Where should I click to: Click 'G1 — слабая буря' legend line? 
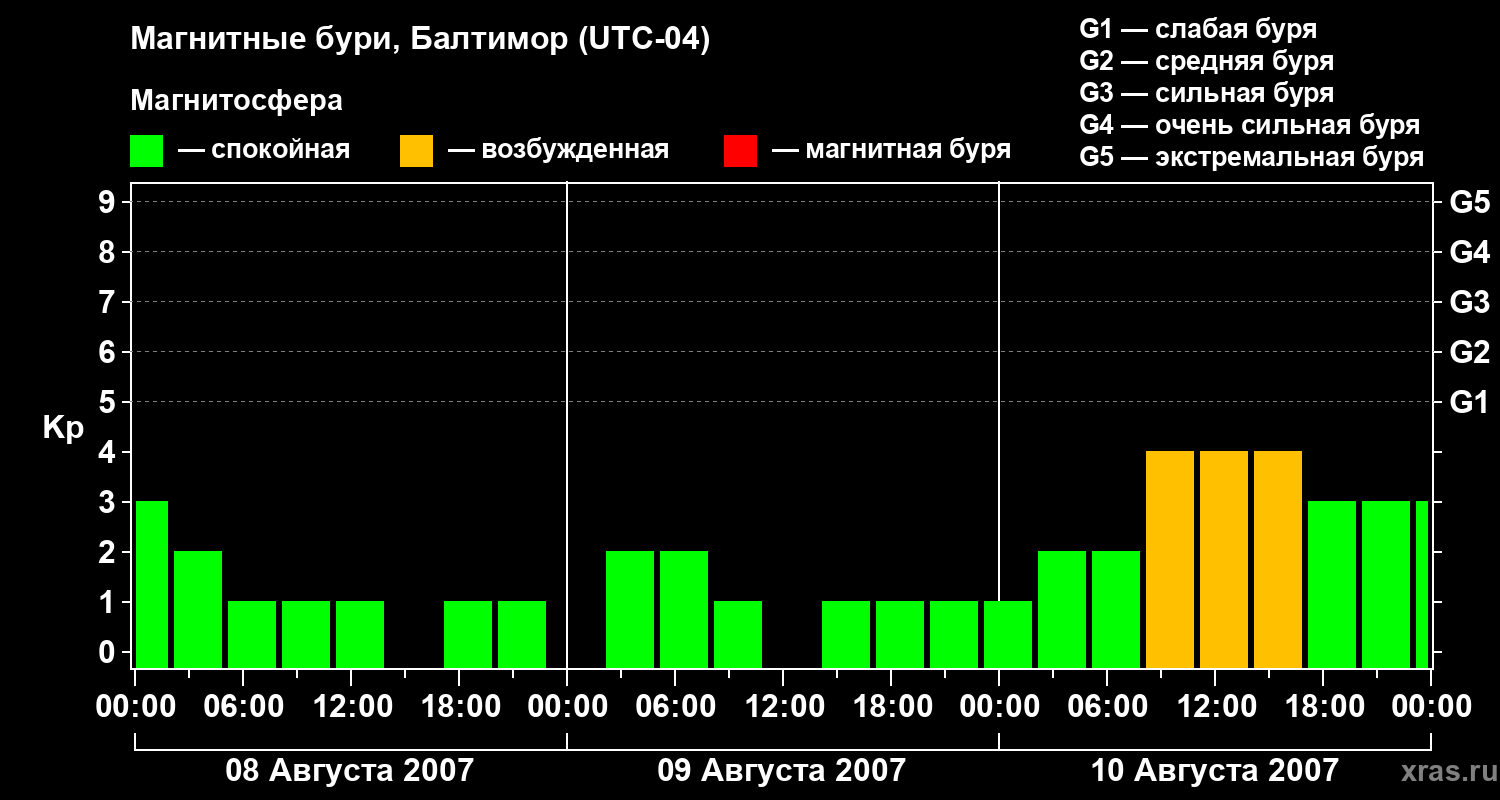point(1198,29)
